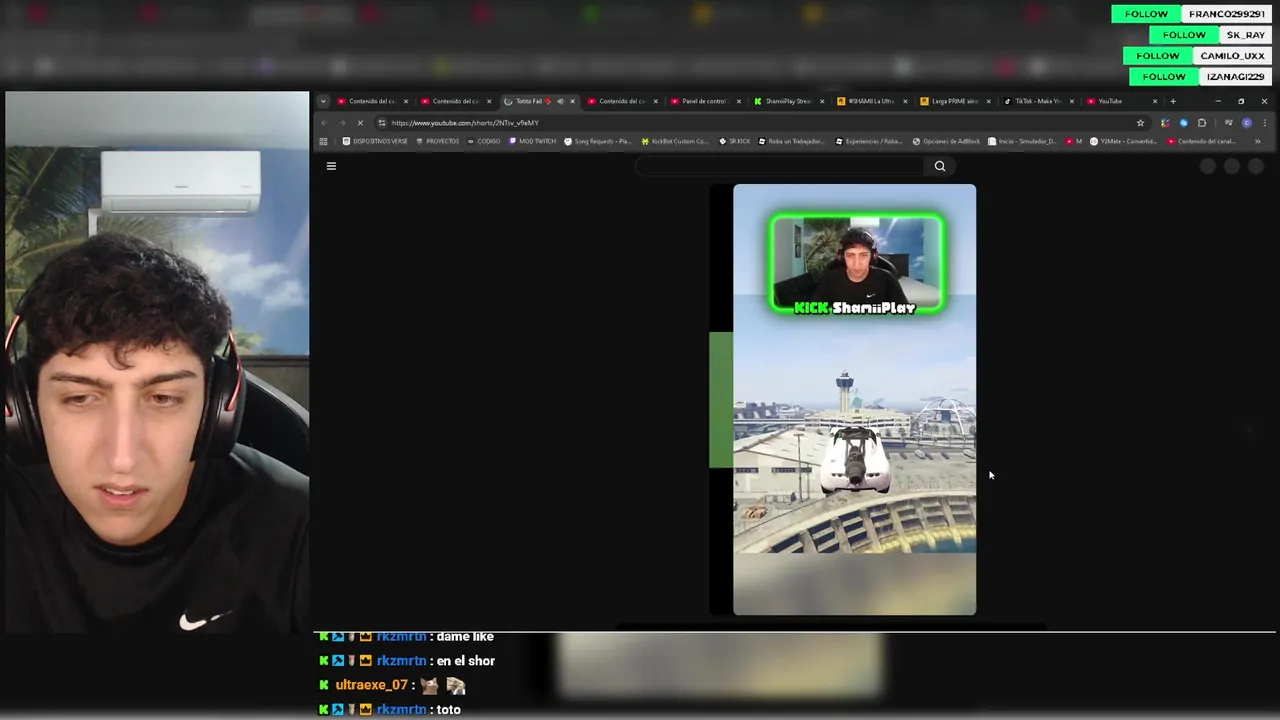Go back in browser history
This screenshot has width=1280, height=720.
click(324, 123)
